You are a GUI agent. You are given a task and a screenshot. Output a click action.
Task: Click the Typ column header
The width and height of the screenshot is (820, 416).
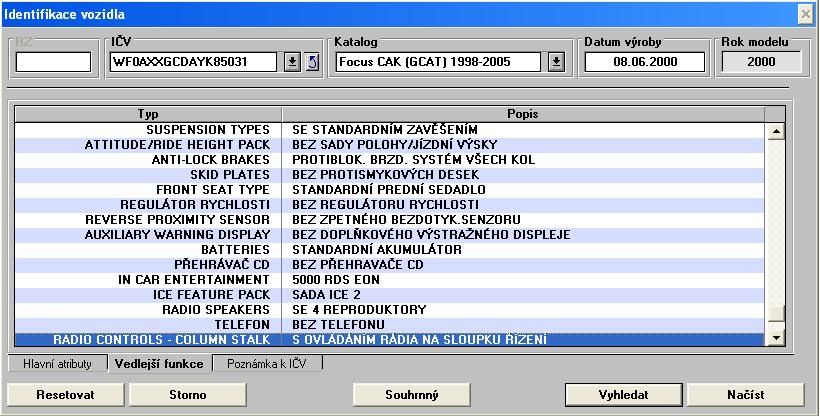pyautogui.click(x=146, y=114)
